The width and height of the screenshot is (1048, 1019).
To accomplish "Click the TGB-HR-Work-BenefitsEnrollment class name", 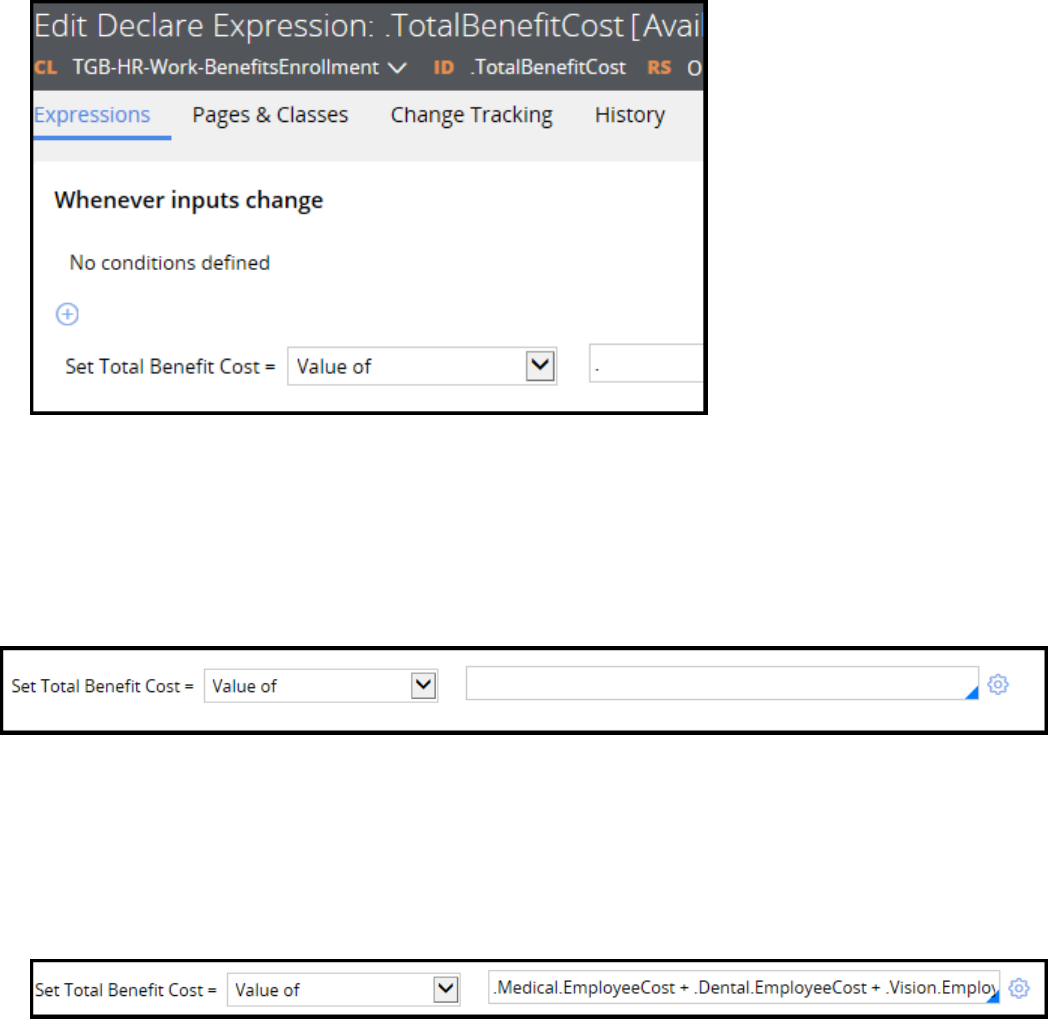I will pos(225,67).
